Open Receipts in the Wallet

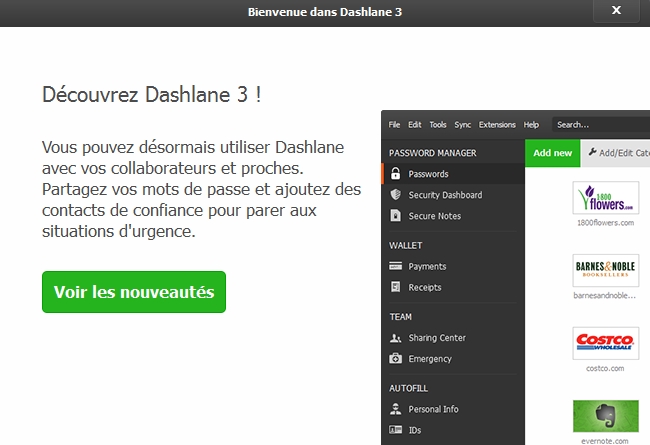[x=453, y=287]
